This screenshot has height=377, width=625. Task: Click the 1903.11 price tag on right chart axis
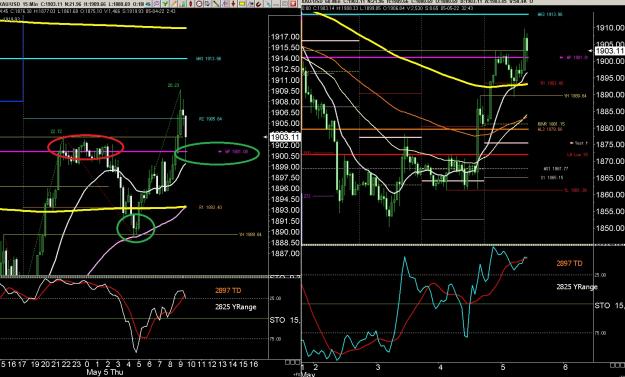609,51
